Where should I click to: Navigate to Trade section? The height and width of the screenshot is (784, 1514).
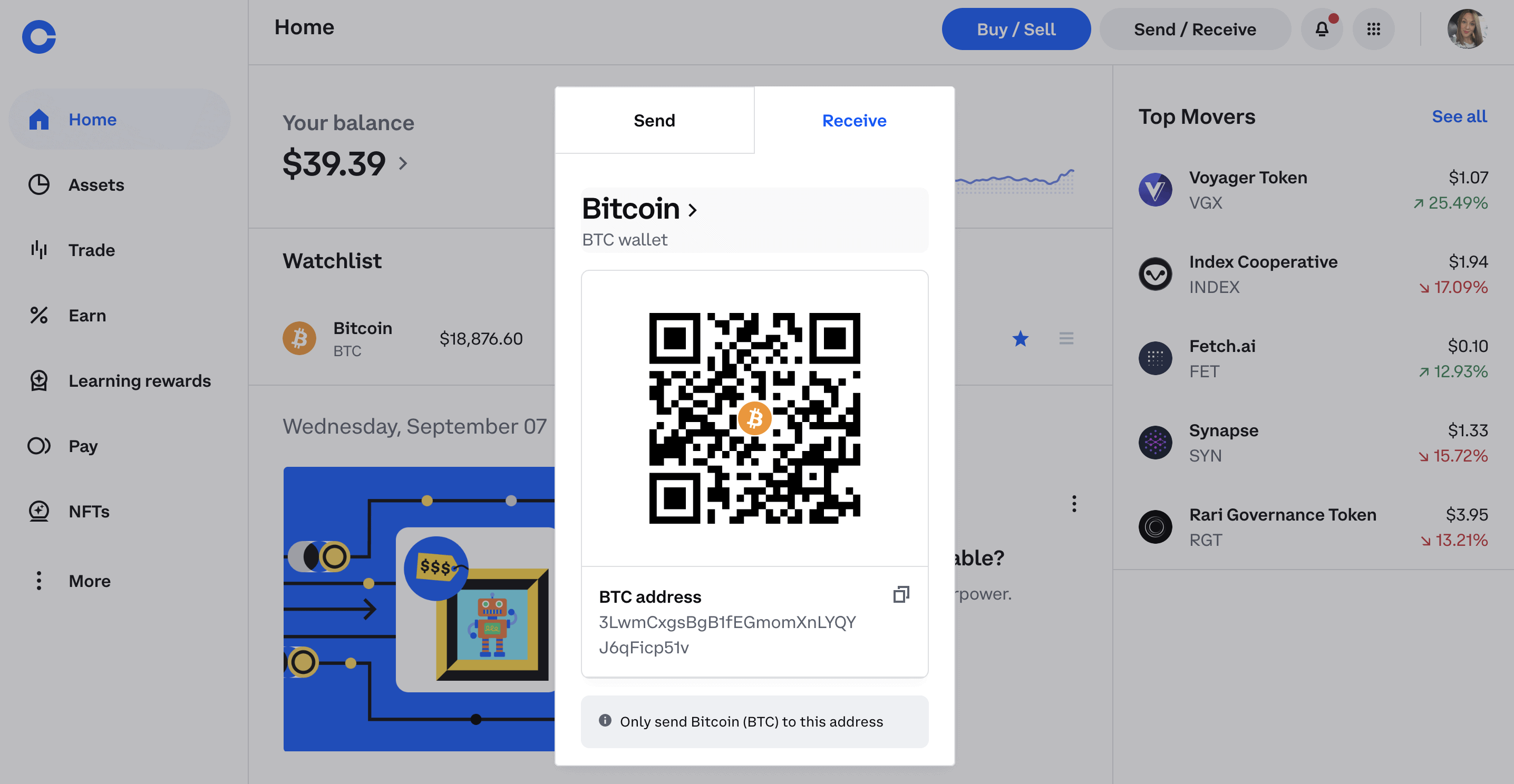click(x=91, y=249)
